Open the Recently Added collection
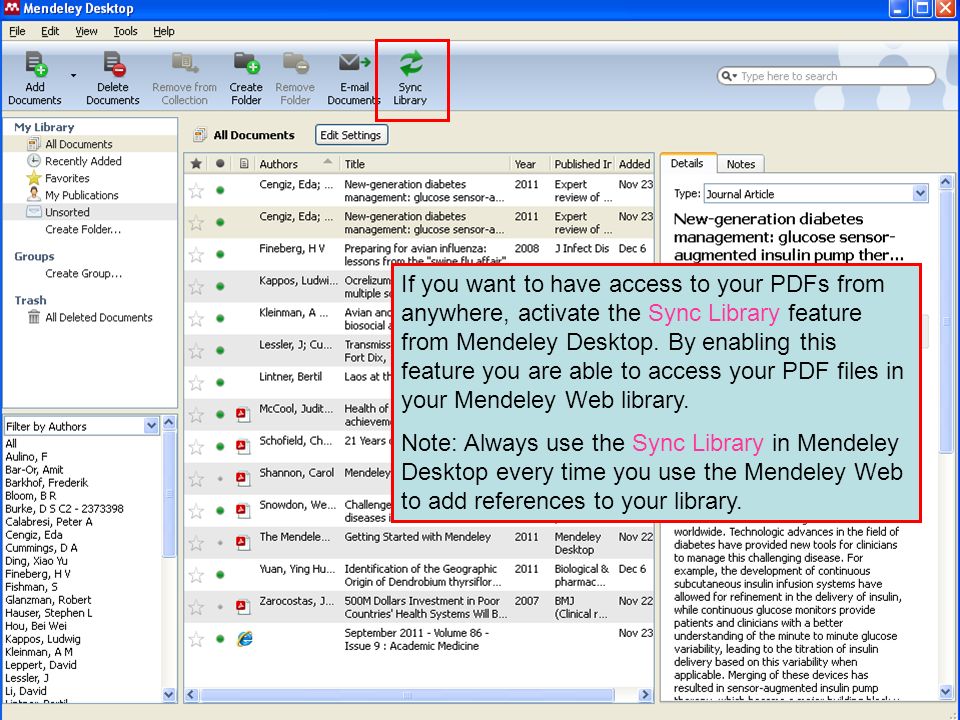The image size is (960, 720). click(83, 161)
